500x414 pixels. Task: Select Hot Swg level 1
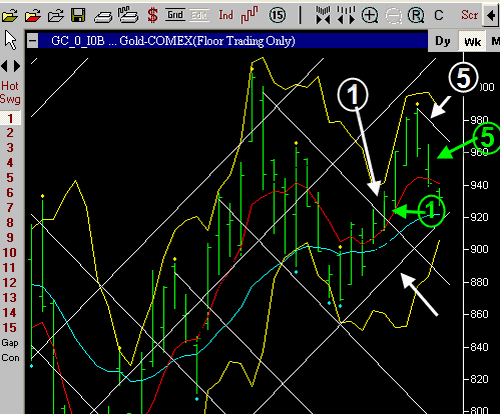pyautogui.click(x=10, y=118)
